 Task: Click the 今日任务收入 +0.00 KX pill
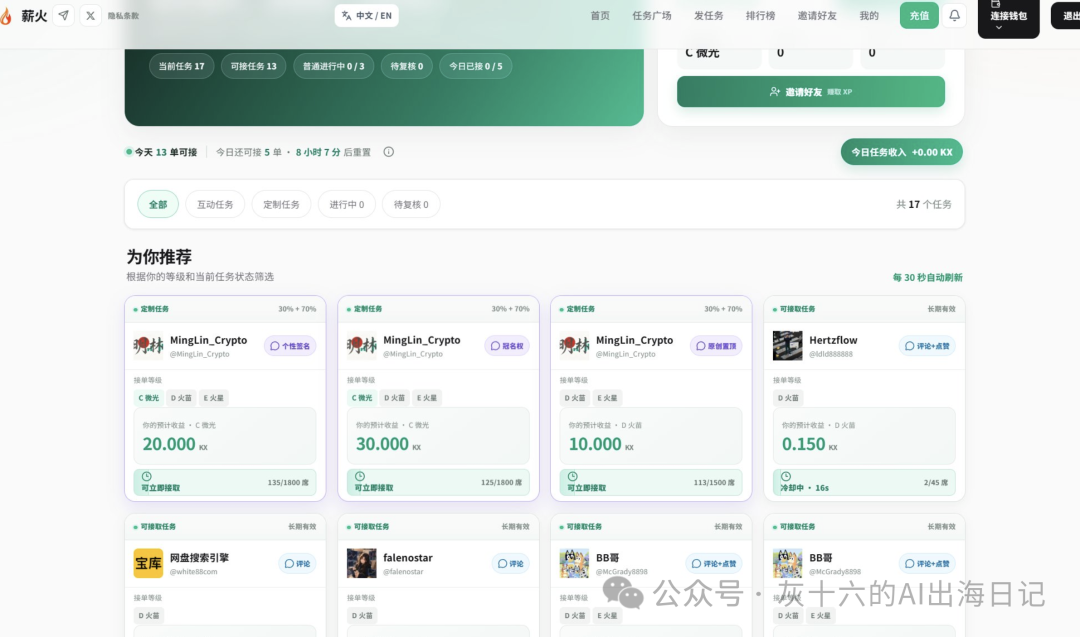[902, 152]
